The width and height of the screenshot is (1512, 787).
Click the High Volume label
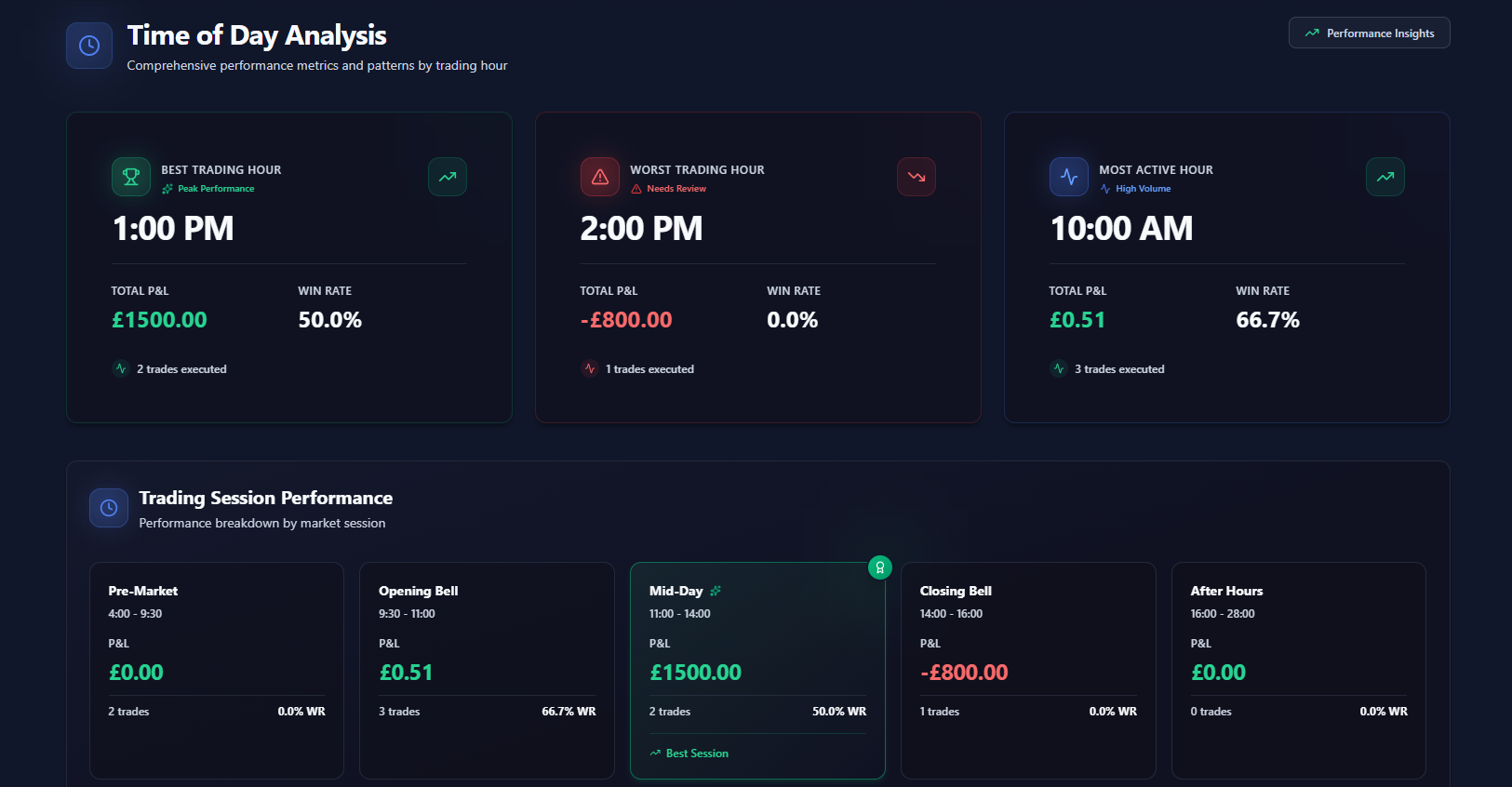[x=1144, y=189]
